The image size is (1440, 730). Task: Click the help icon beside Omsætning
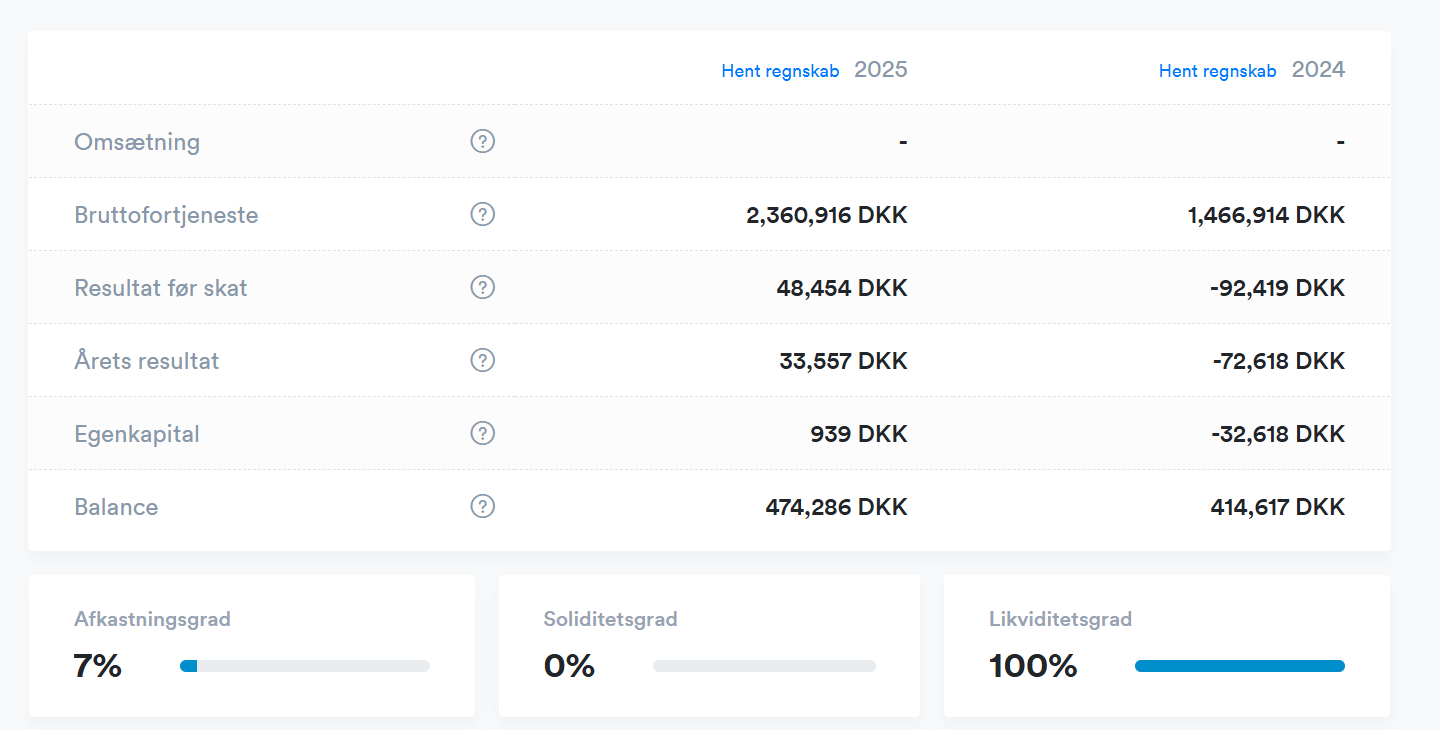tap(483, 141)
